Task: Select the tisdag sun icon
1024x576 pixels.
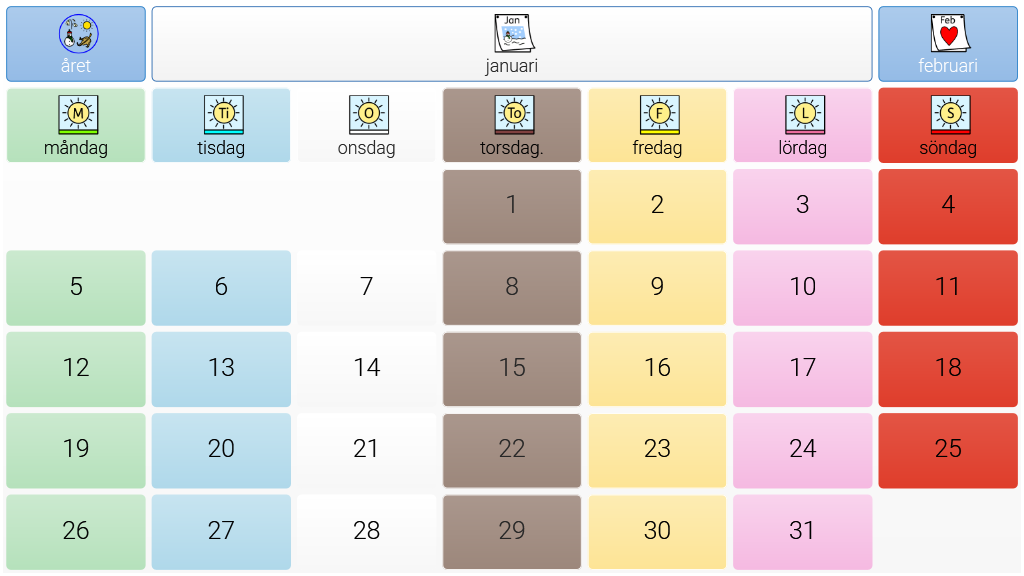Action: click(x=222, y=114)
